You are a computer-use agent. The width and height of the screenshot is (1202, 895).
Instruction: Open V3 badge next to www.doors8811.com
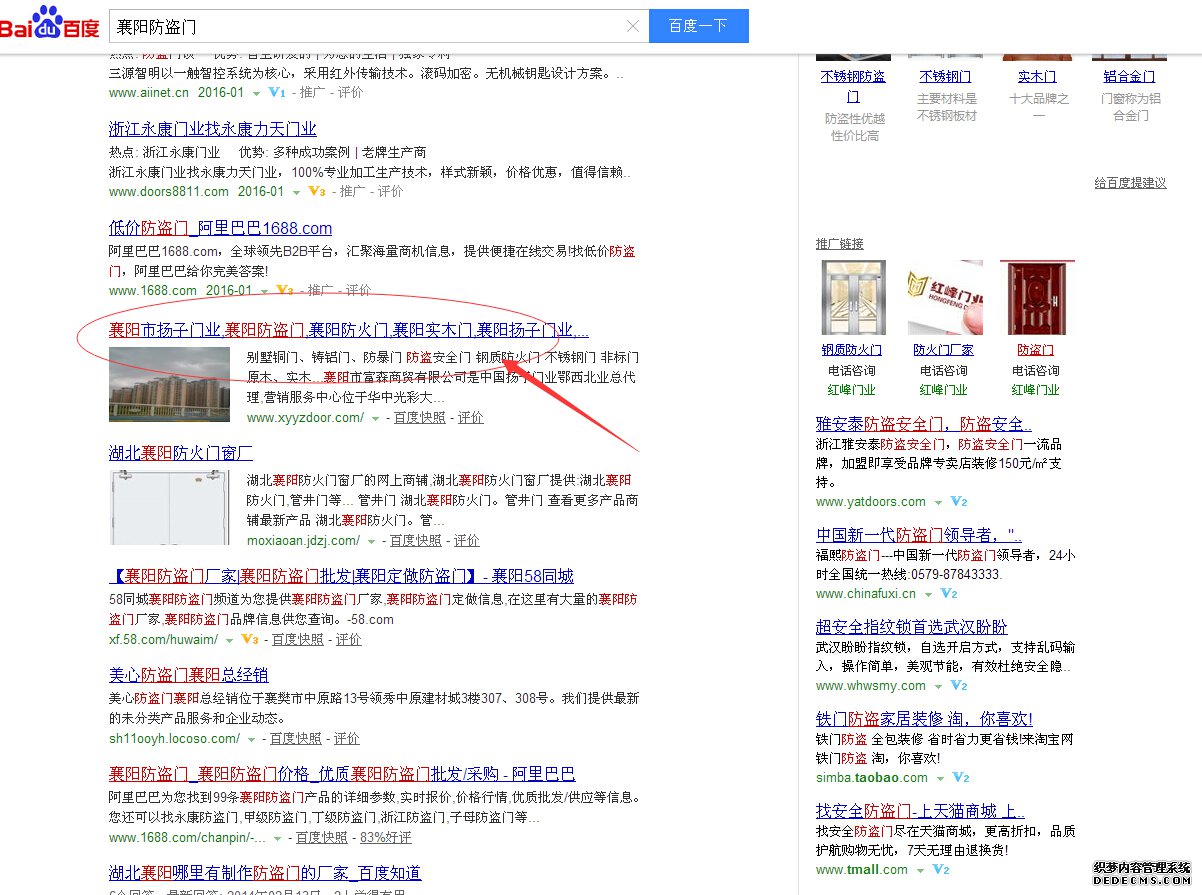tap(317, 191)
